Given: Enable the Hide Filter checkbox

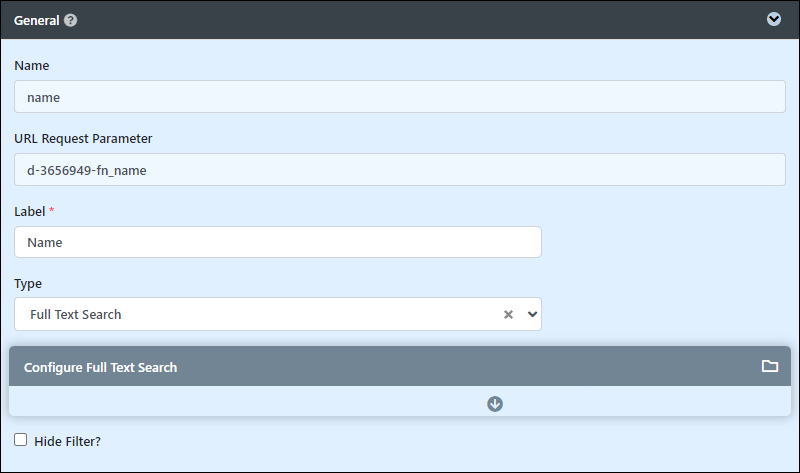Looking at the screenshot, I should pos(20,440).
